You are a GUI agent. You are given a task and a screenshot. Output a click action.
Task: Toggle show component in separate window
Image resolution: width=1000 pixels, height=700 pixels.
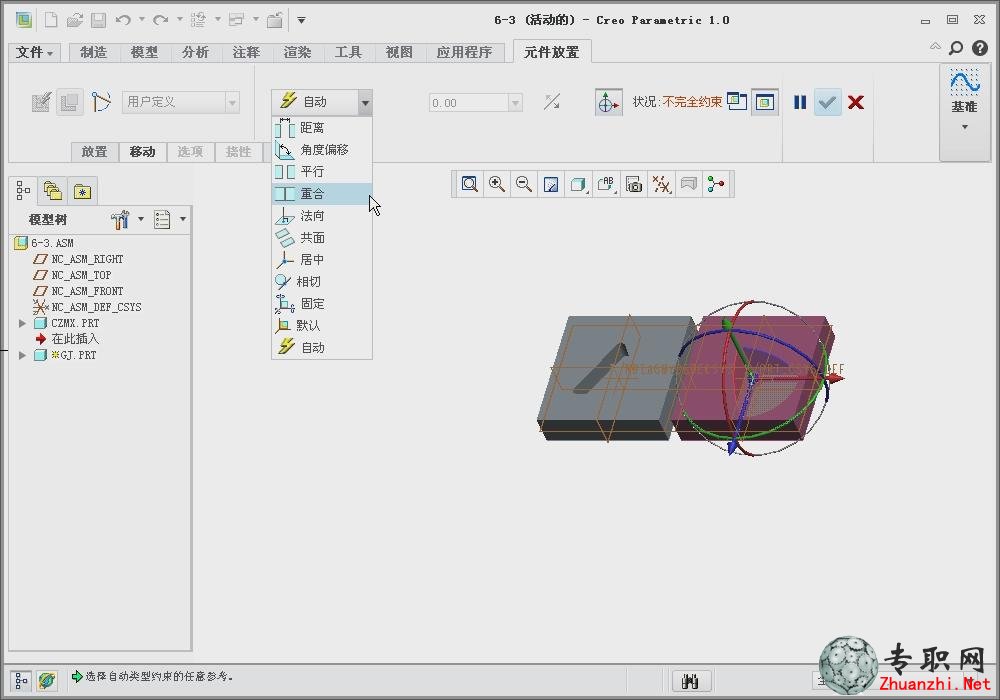coord(737,101)
